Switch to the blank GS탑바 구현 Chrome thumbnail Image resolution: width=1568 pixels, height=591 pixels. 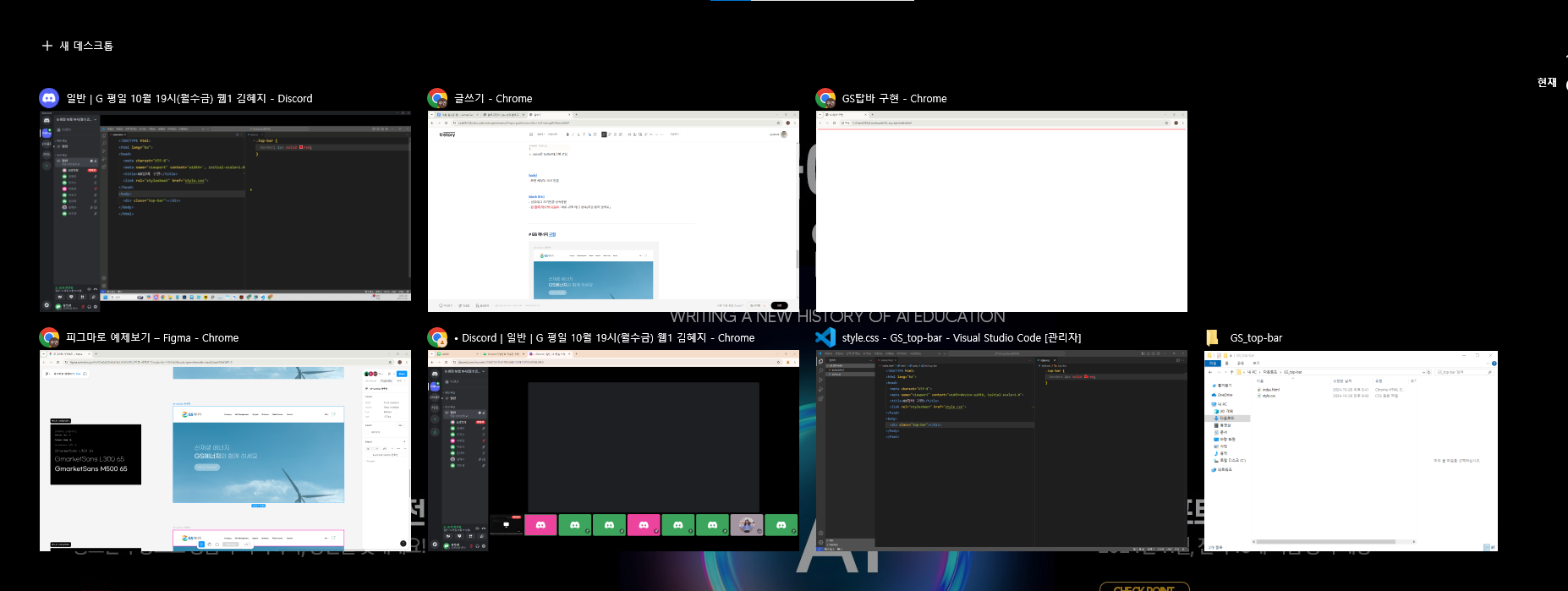[1001, 211]
